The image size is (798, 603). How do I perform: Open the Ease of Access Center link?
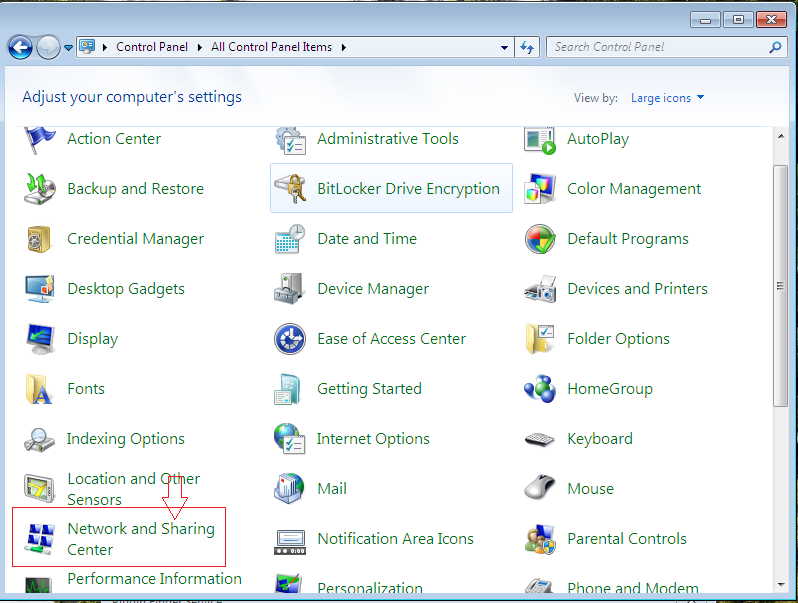tap(391, 338)
